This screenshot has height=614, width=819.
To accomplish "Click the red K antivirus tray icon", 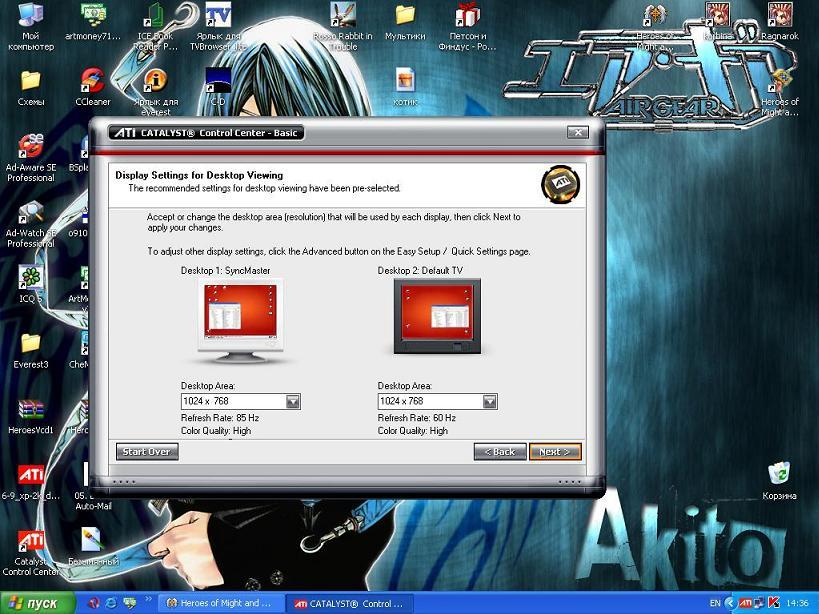I will 774,603.
